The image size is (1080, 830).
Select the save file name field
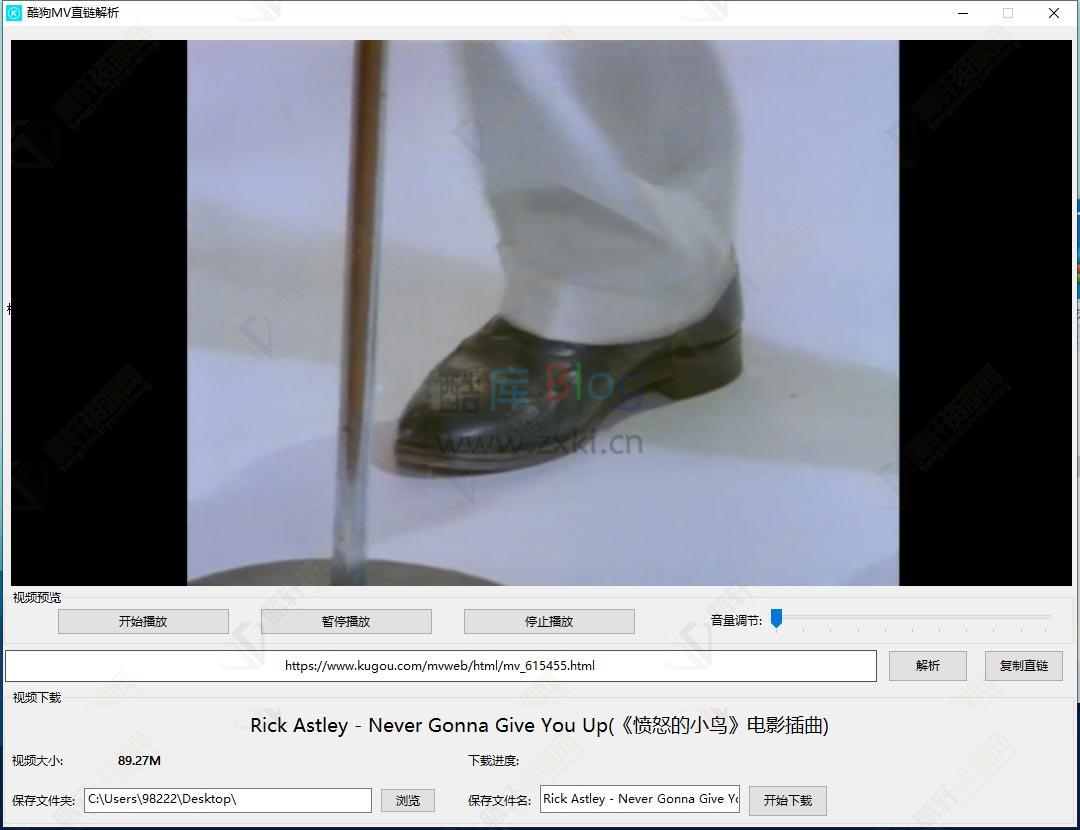[639, 798]
